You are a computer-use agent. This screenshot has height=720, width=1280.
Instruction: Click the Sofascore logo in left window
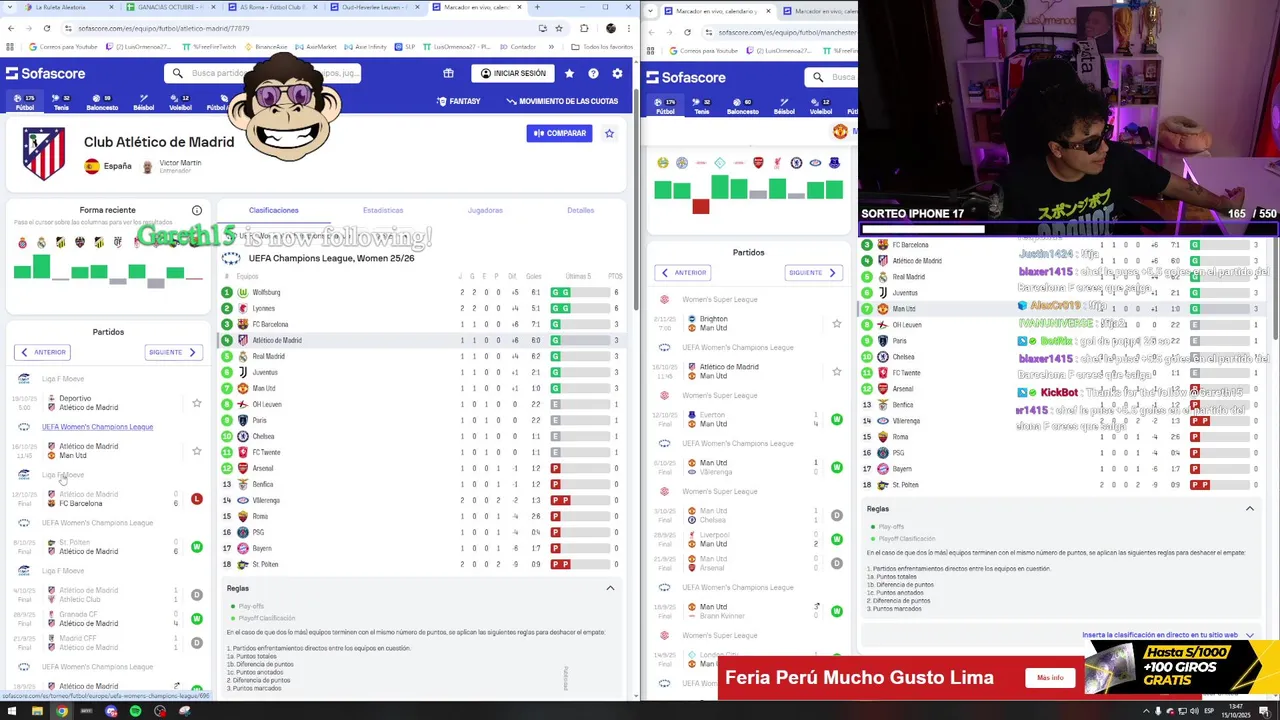click(x=45, y=73)
